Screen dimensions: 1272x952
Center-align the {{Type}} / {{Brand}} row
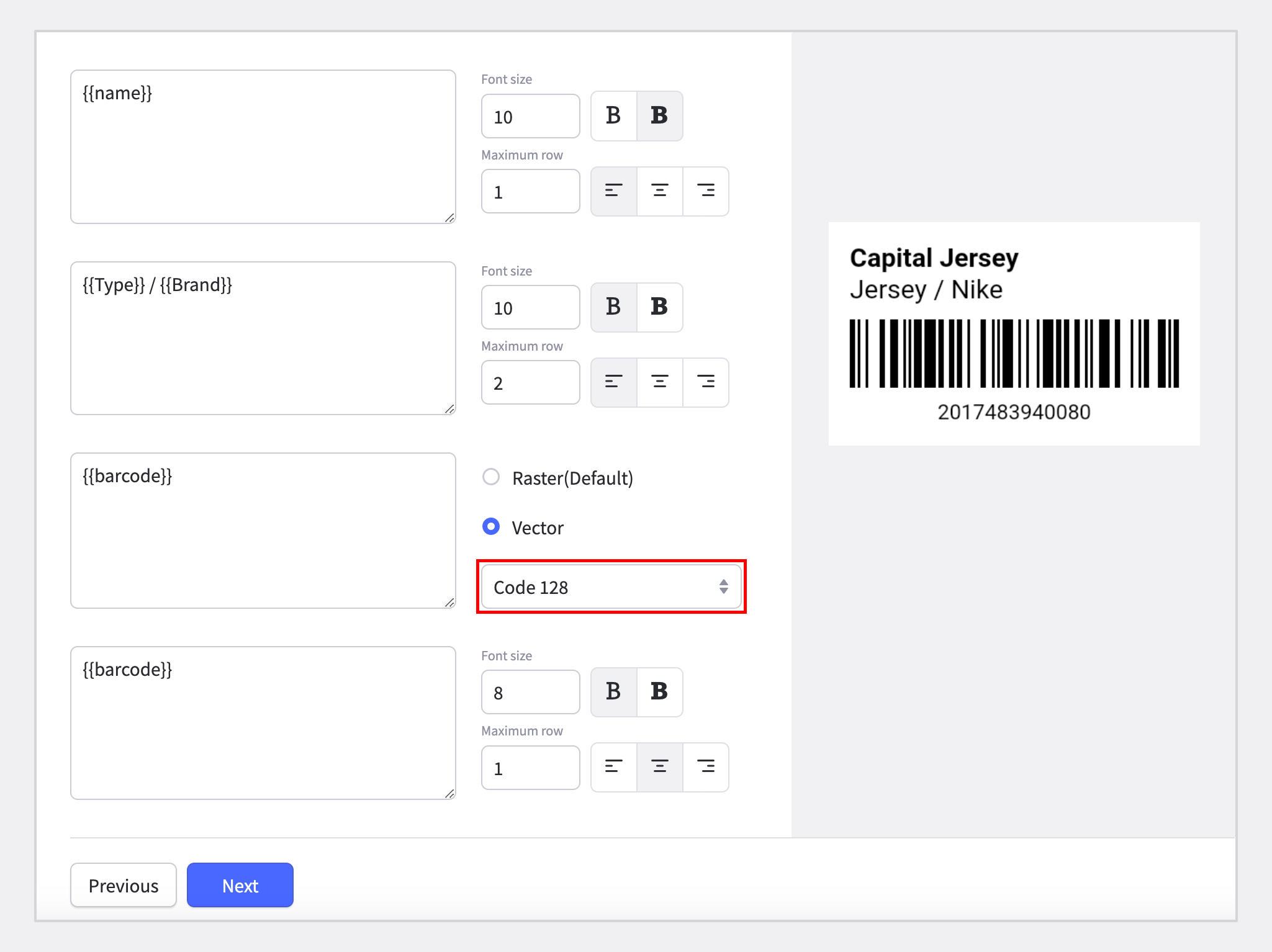660,382
